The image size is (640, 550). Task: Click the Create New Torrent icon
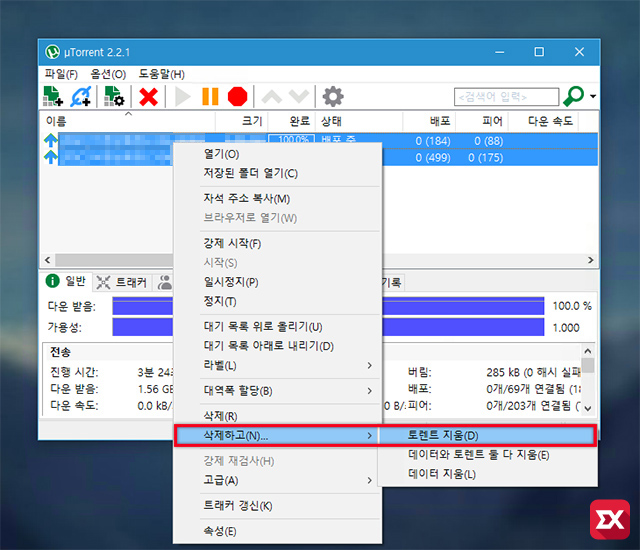click(114, 96)
